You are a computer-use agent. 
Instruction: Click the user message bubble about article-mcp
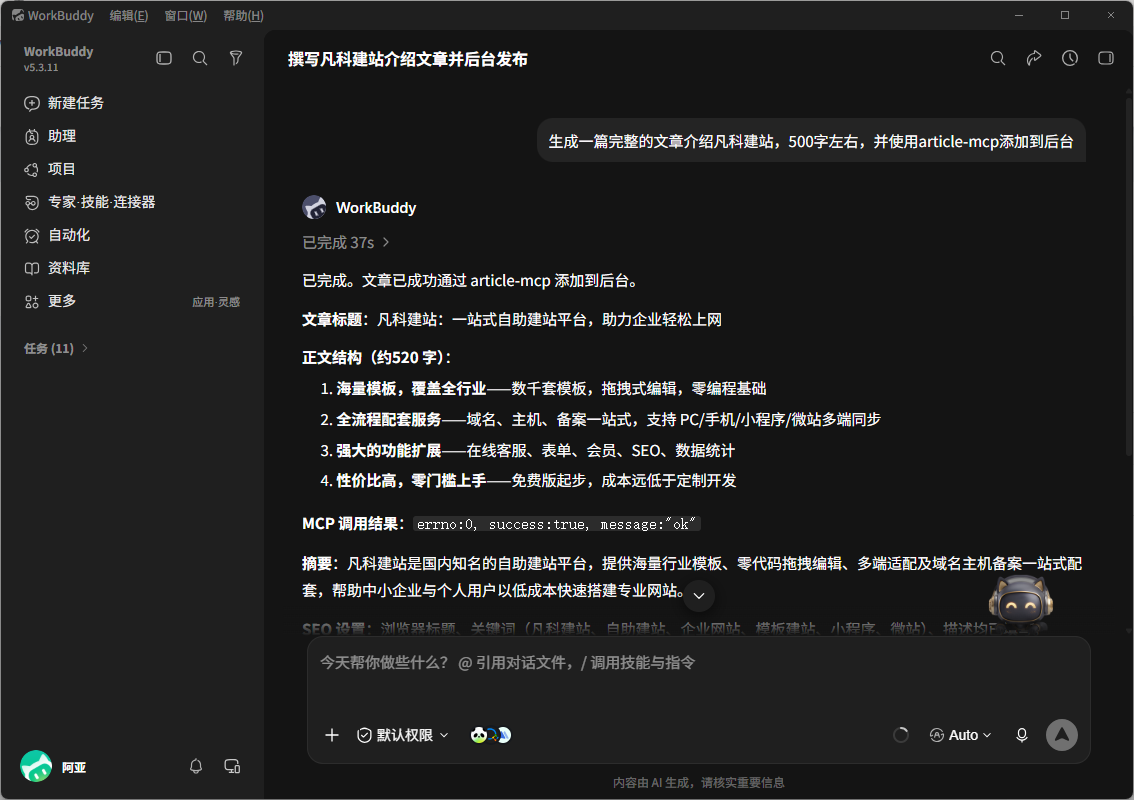pyautogui.click(x=811, y=141)
